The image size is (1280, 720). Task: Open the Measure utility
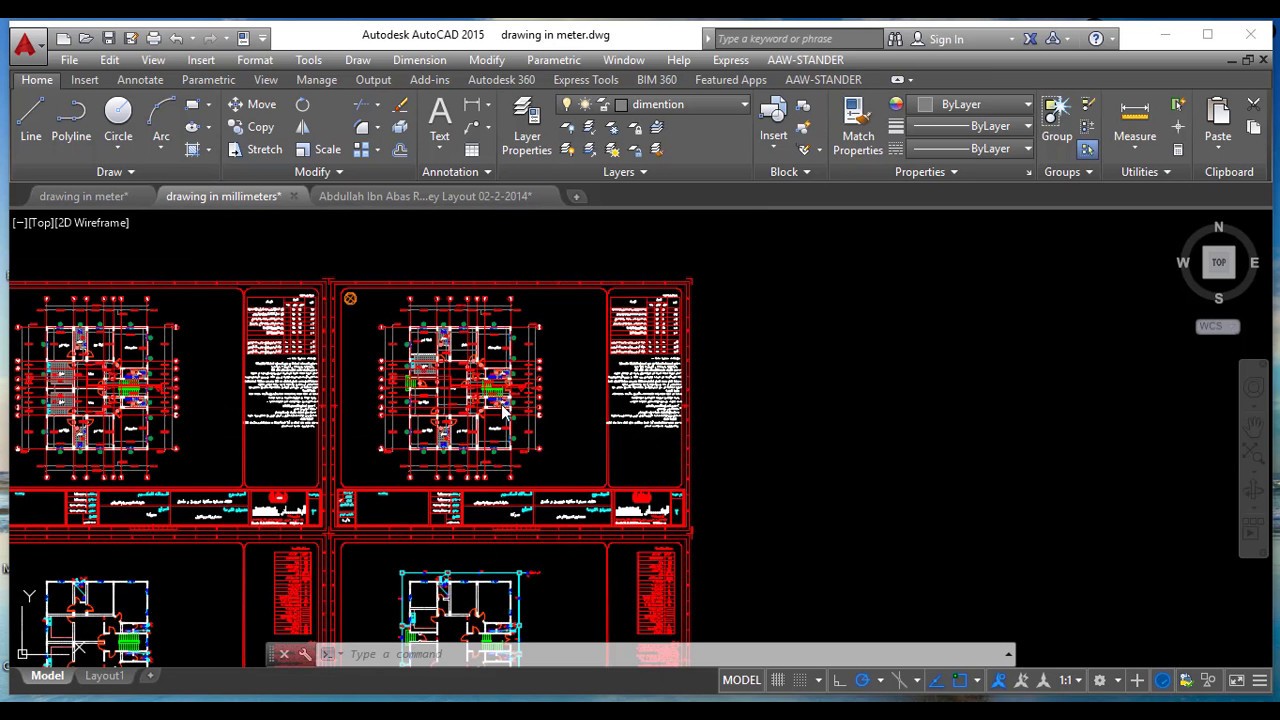coord(1134,121)
